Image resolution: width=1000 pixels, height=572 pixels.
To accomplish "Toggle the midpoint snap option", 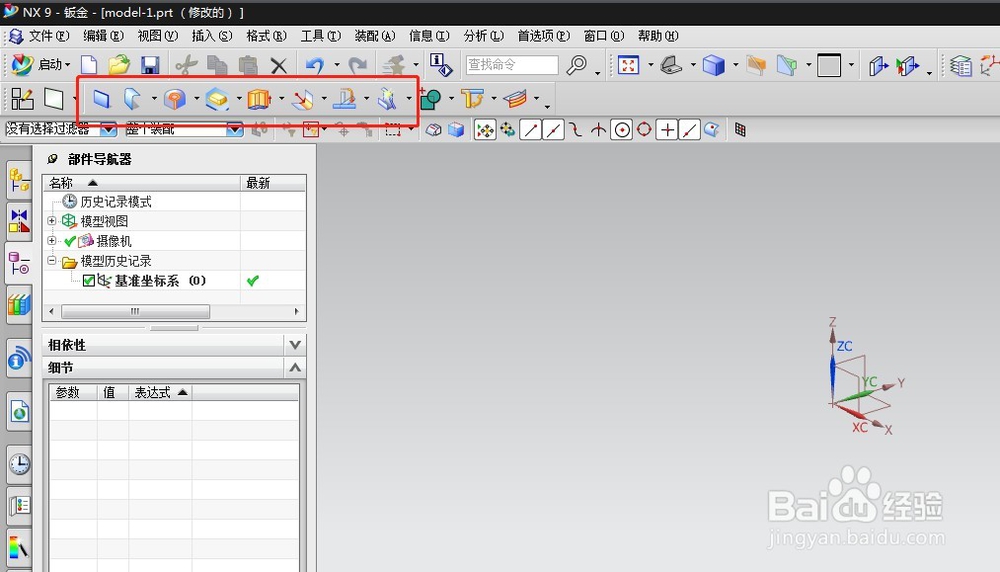I will click(x=554, y=130).
